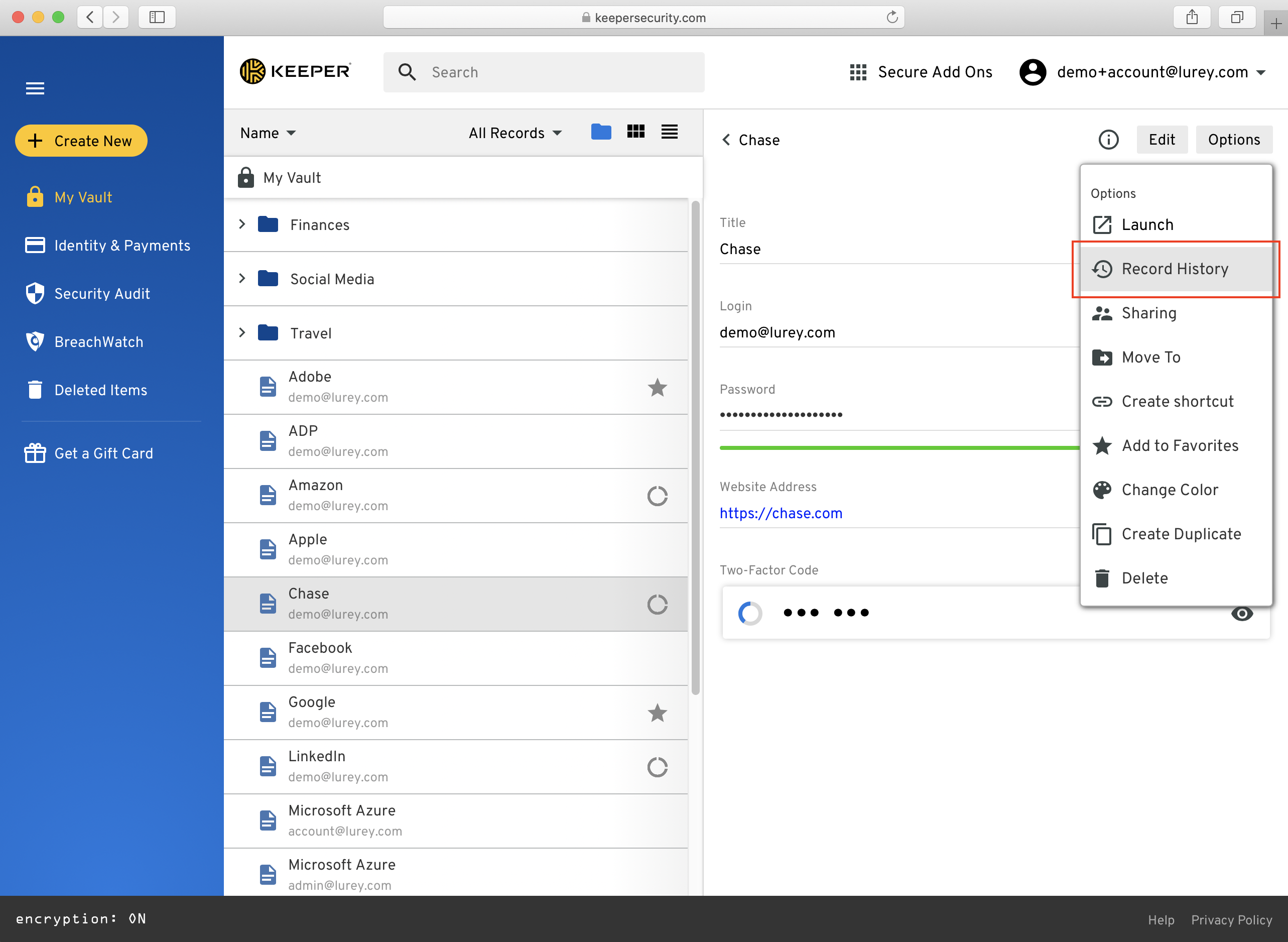The height and width of the screenshot is (942, 1288).
Task: Open Security Audit section
Action: [x=88, y=294]
